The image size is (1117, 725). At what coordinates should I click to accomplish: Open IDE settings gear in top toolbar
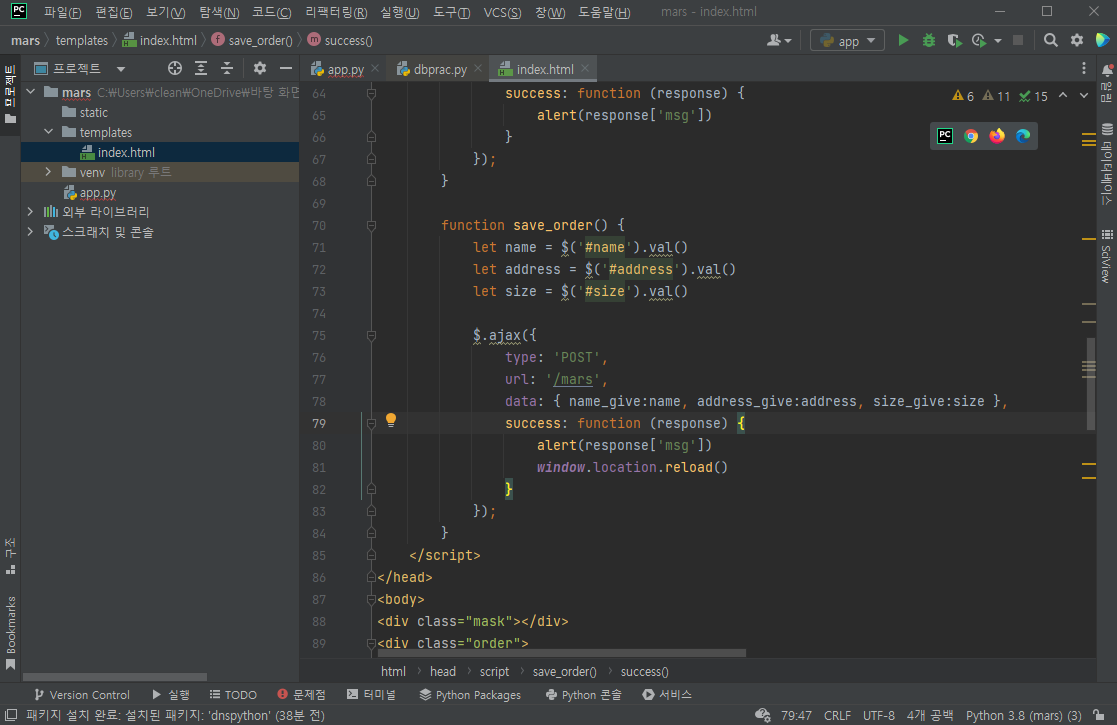1077,41
